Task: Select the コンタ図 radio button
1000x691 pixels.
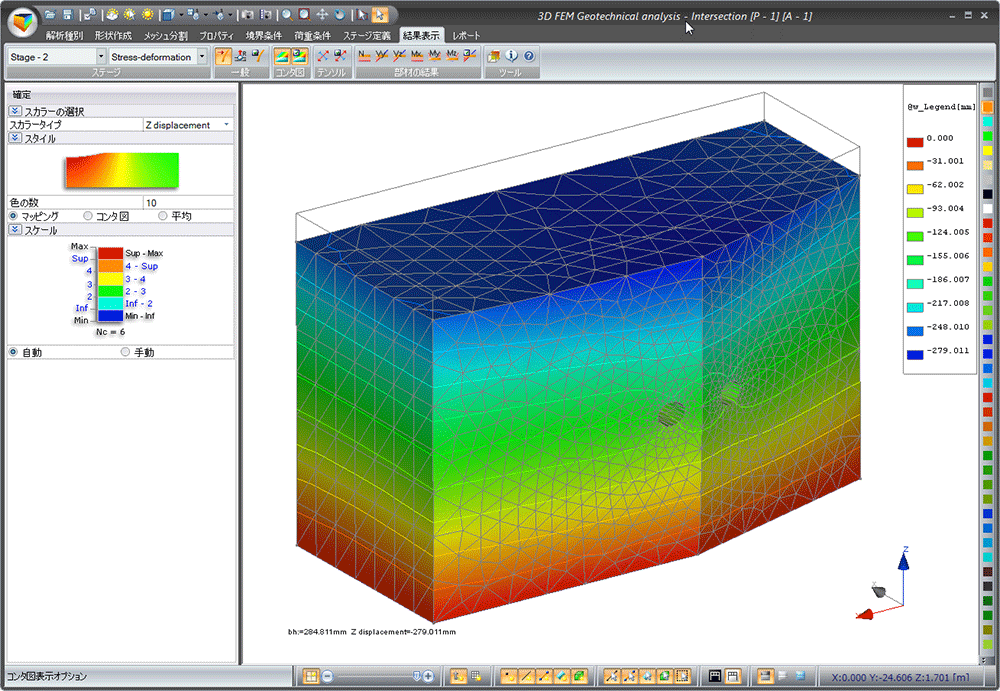Action: click(88, 216)
